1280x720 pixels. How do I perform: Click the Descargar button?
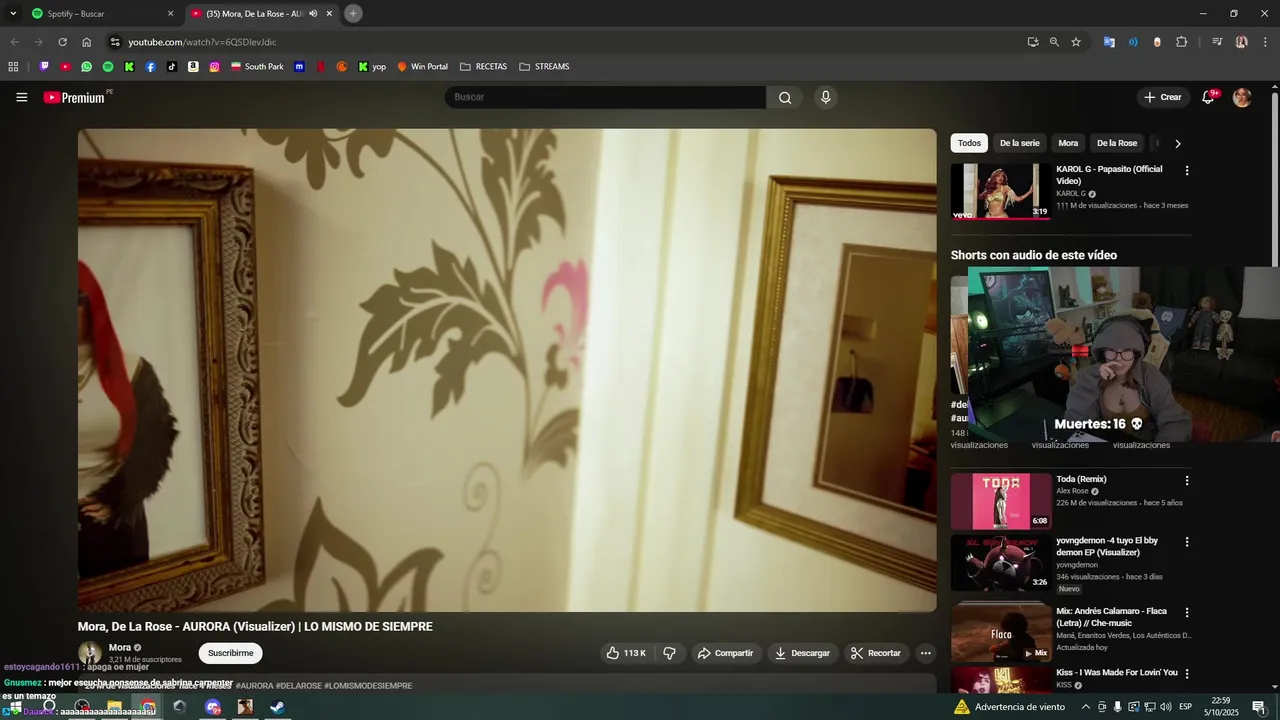point(802,653)
